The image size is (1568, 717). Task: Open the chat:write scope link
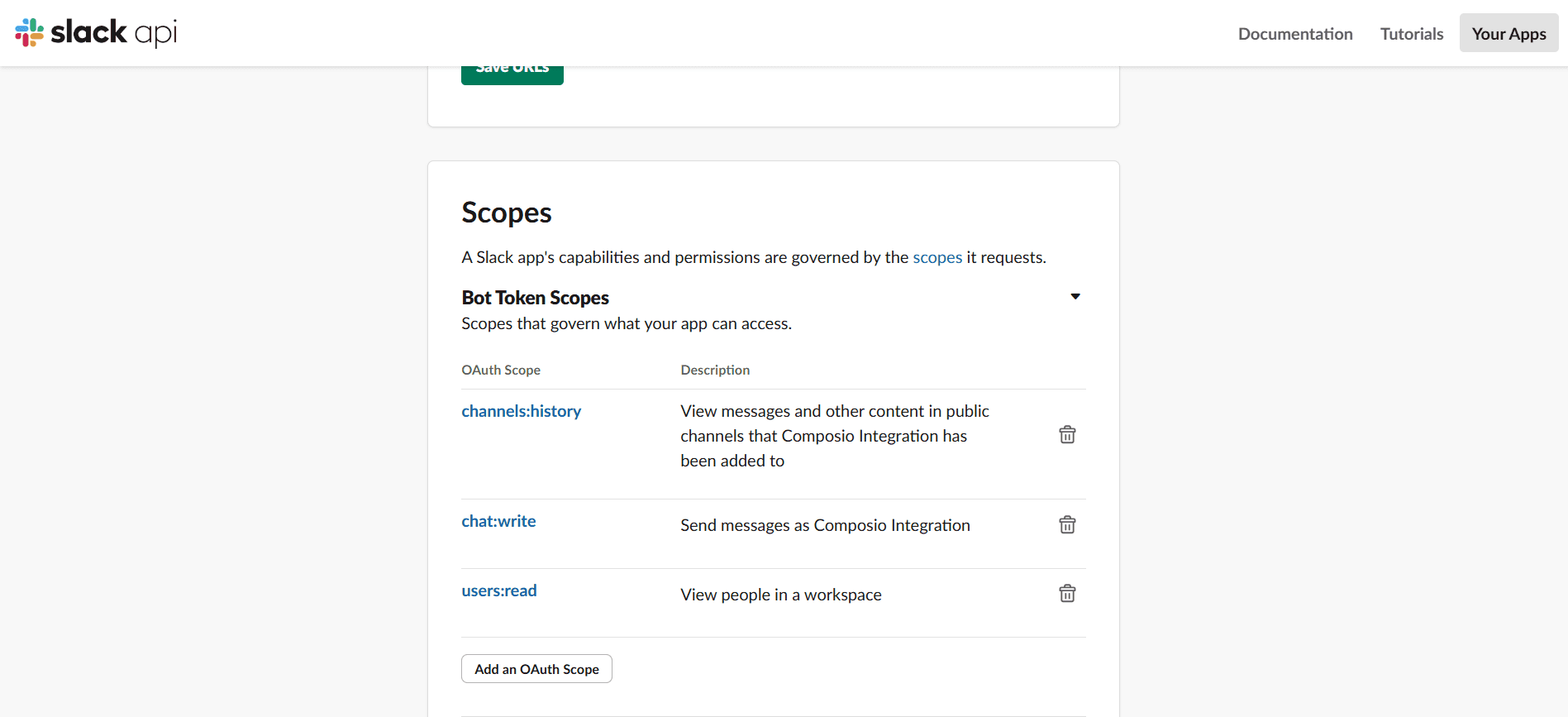[x=498, y=521]
